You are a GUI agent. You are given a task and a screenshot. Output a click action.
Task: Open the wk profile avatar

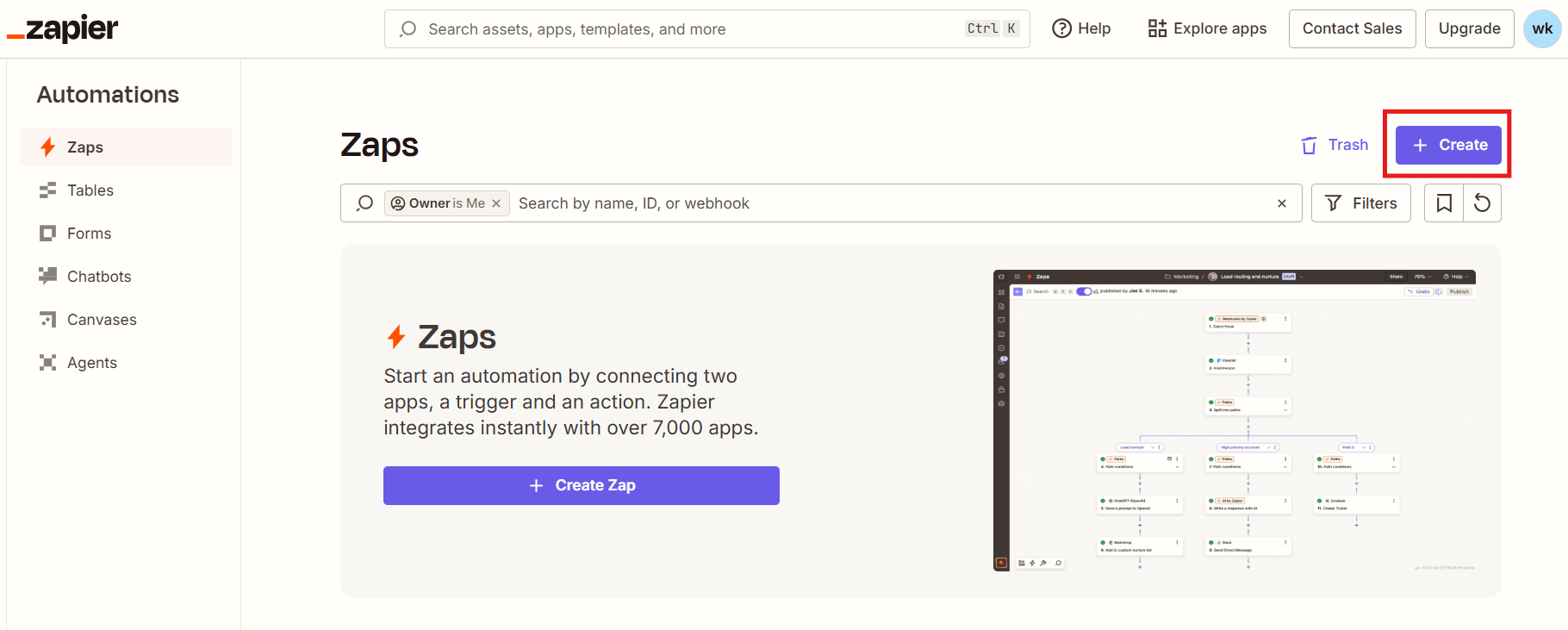pos(1542,28)
